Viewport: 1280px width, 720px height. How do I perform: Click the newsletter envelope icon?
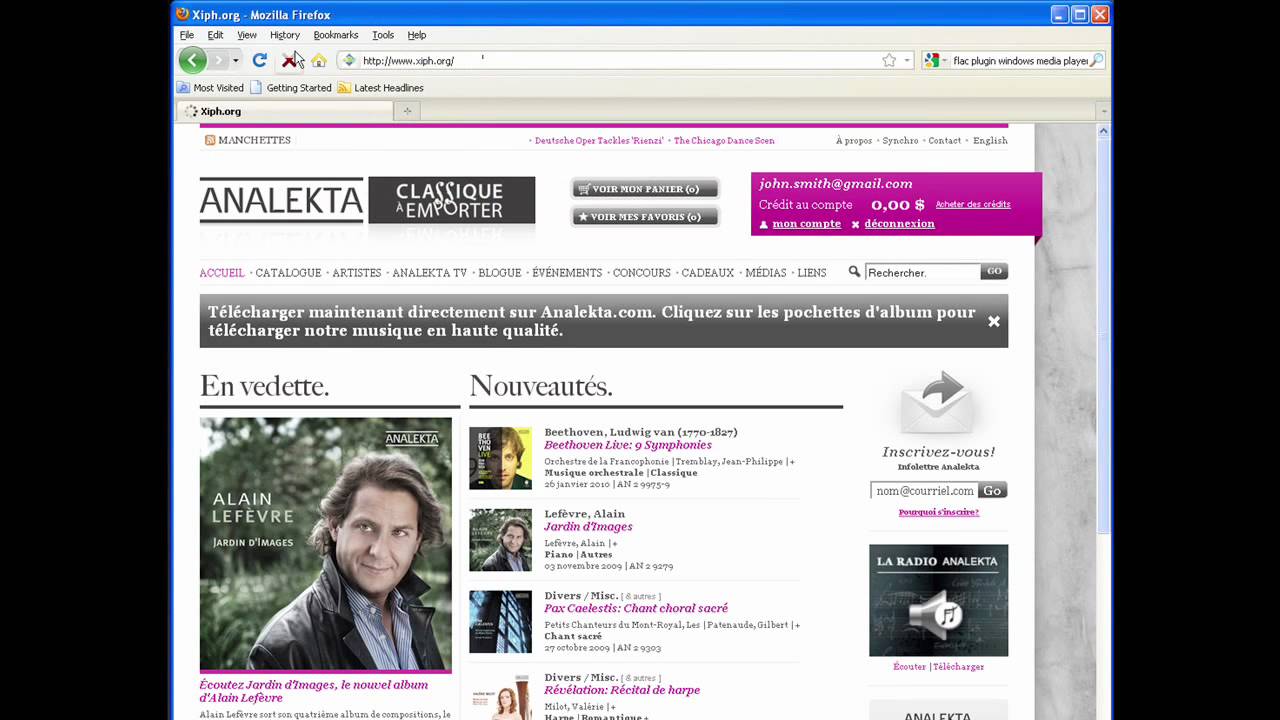pyautogui.click(x=938, y=403)
